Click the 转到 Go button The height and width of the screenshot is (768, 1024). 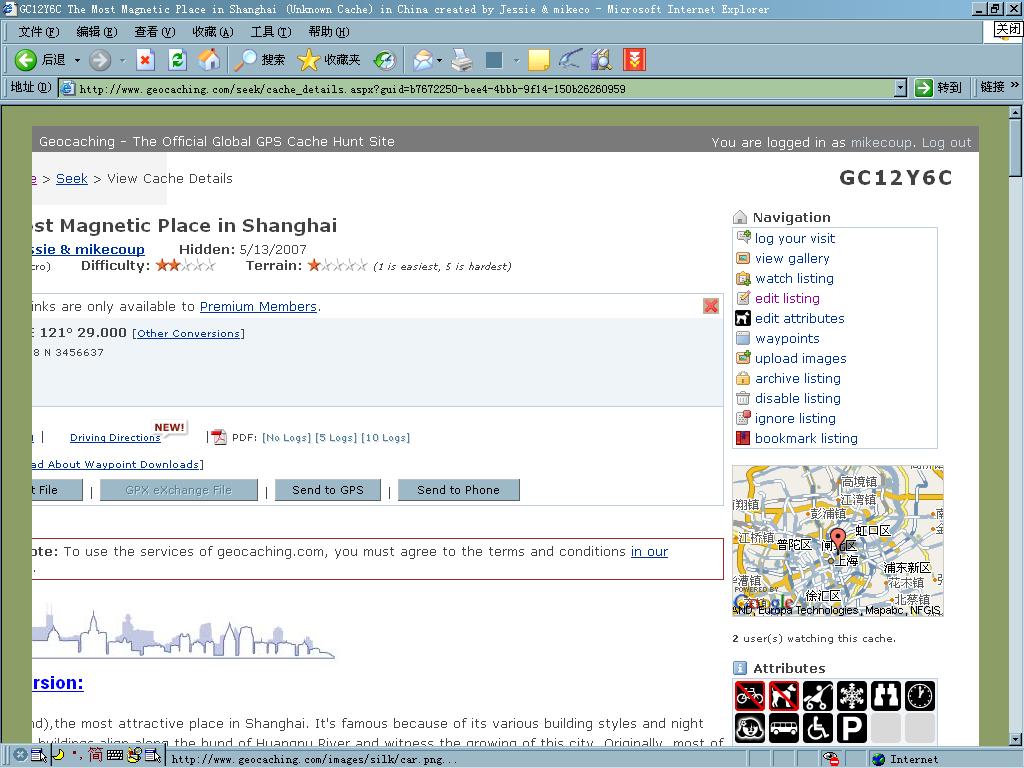click(938, 88)
